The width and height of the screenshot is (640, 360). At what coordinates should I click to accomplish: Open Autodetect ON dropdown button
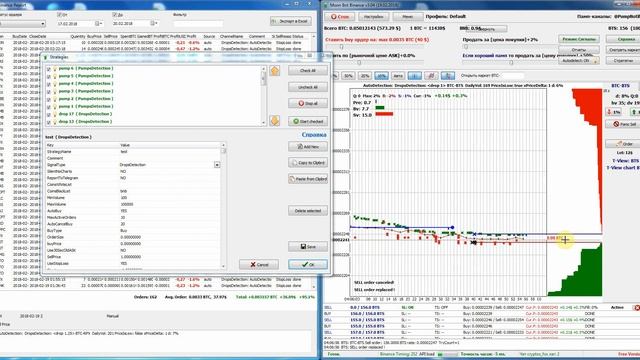point(578,60)
